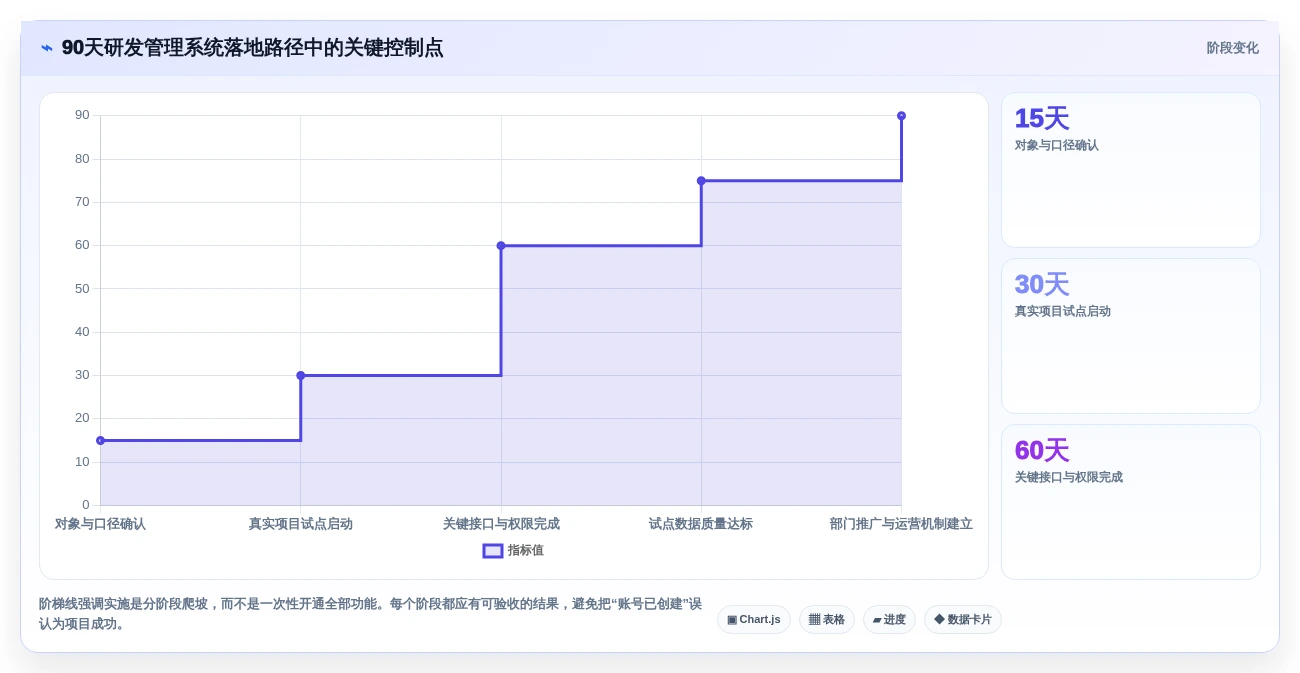Click x-axis label 关键接口与权限完成
The width and height of the screenshot is (1300, 673).
501,524
